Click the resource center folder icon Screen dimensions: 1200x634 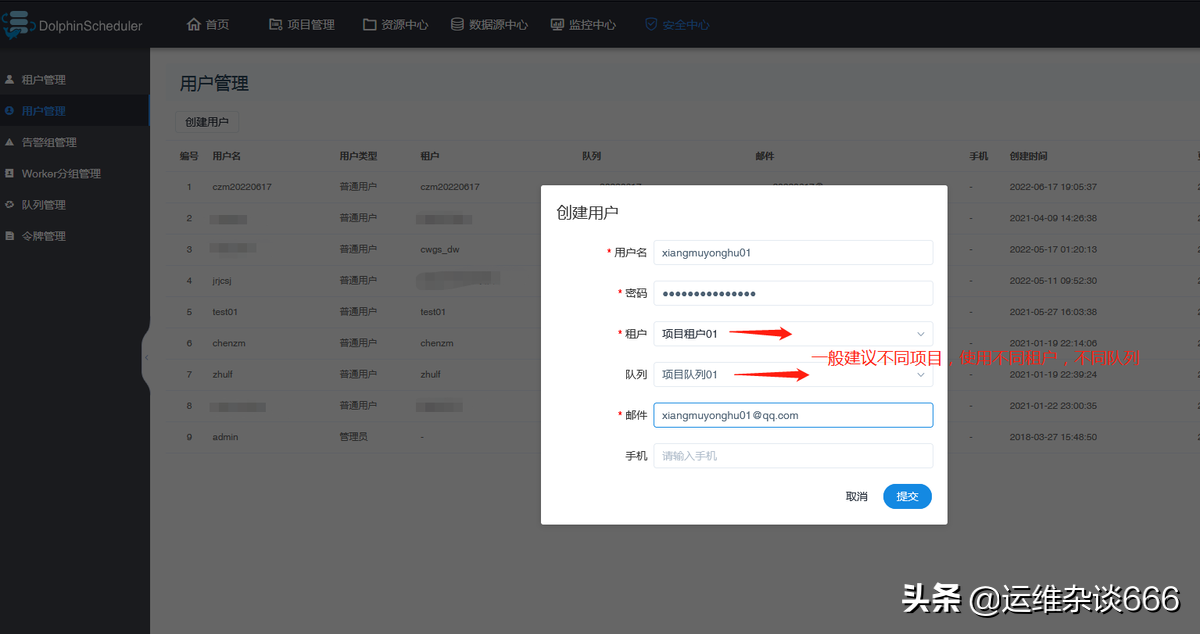(x=369, y=24)
